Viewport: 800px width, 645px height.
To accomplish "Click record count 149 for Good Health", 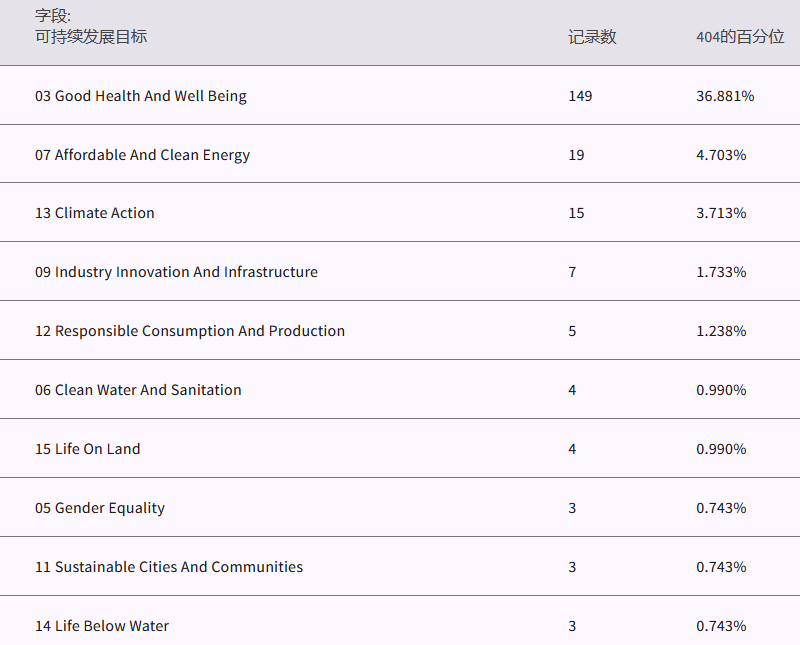I will [580, 96].
